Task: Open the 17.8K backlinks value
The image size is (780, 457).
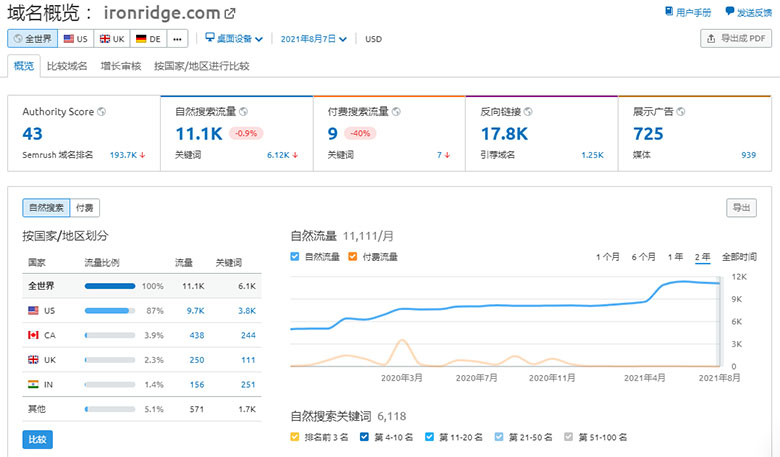Action: click(504, 134)
